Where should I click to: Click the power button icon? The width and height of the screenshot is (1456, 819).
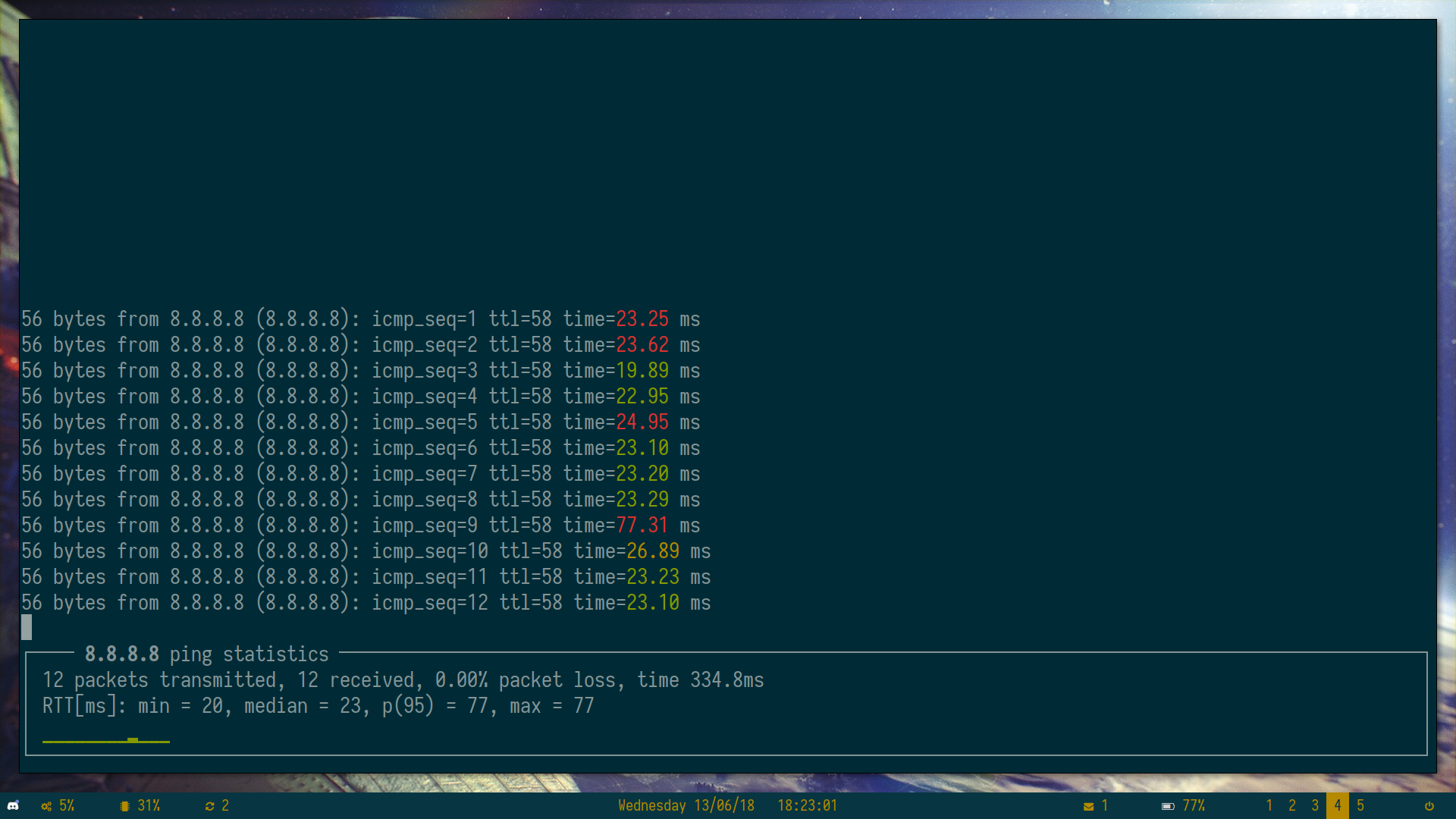point(1429,806)
